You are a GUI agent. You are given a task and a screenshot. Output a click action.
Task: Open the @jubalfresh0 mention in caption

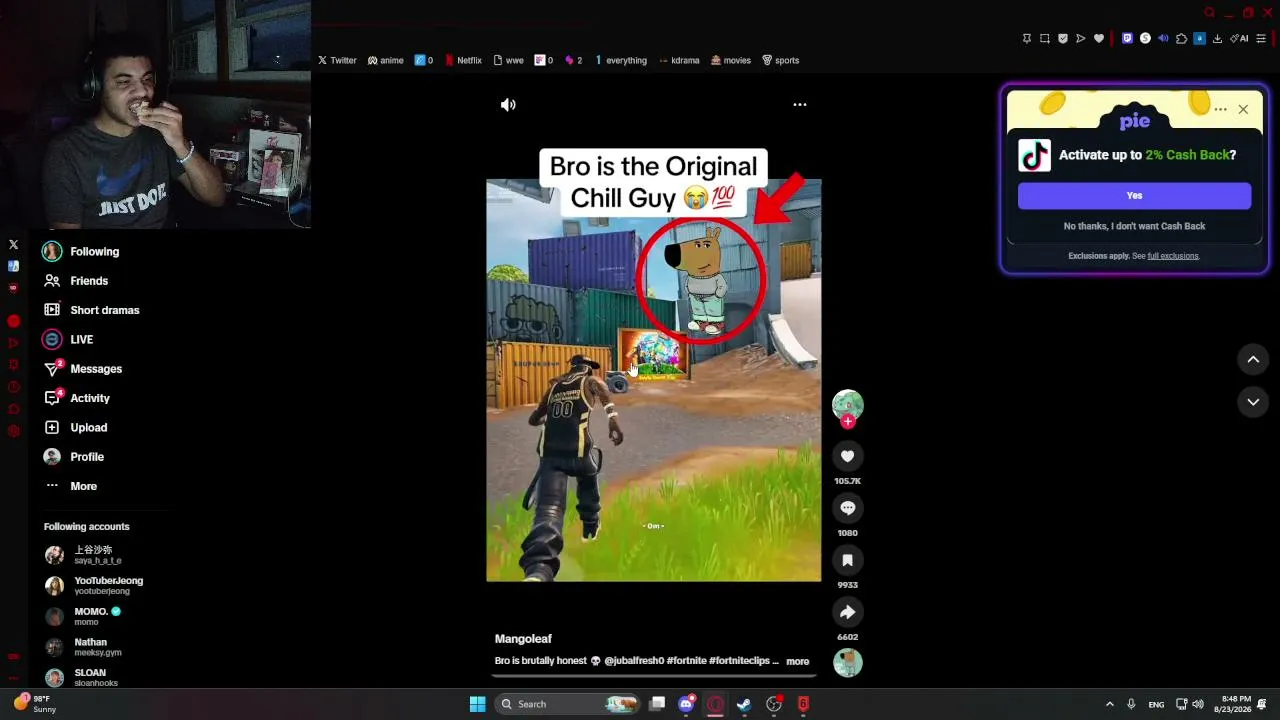tap(634, 661)
